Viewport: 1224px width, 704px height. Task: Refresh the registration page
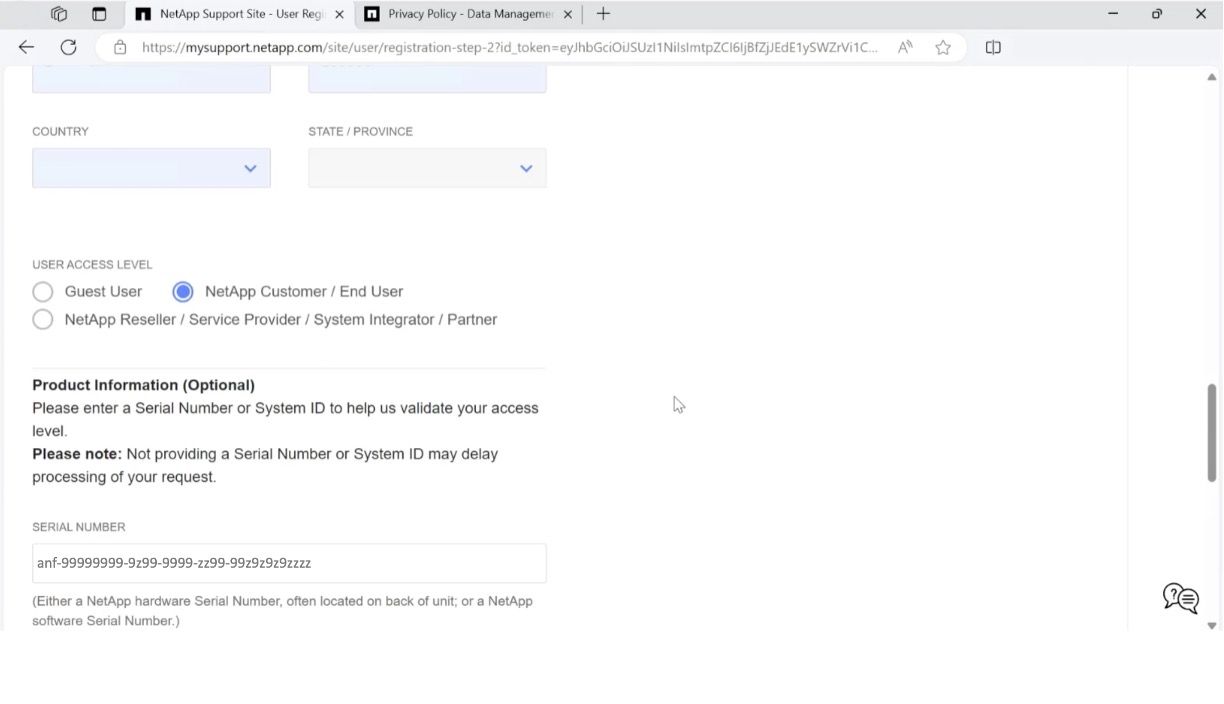[67, 46]
